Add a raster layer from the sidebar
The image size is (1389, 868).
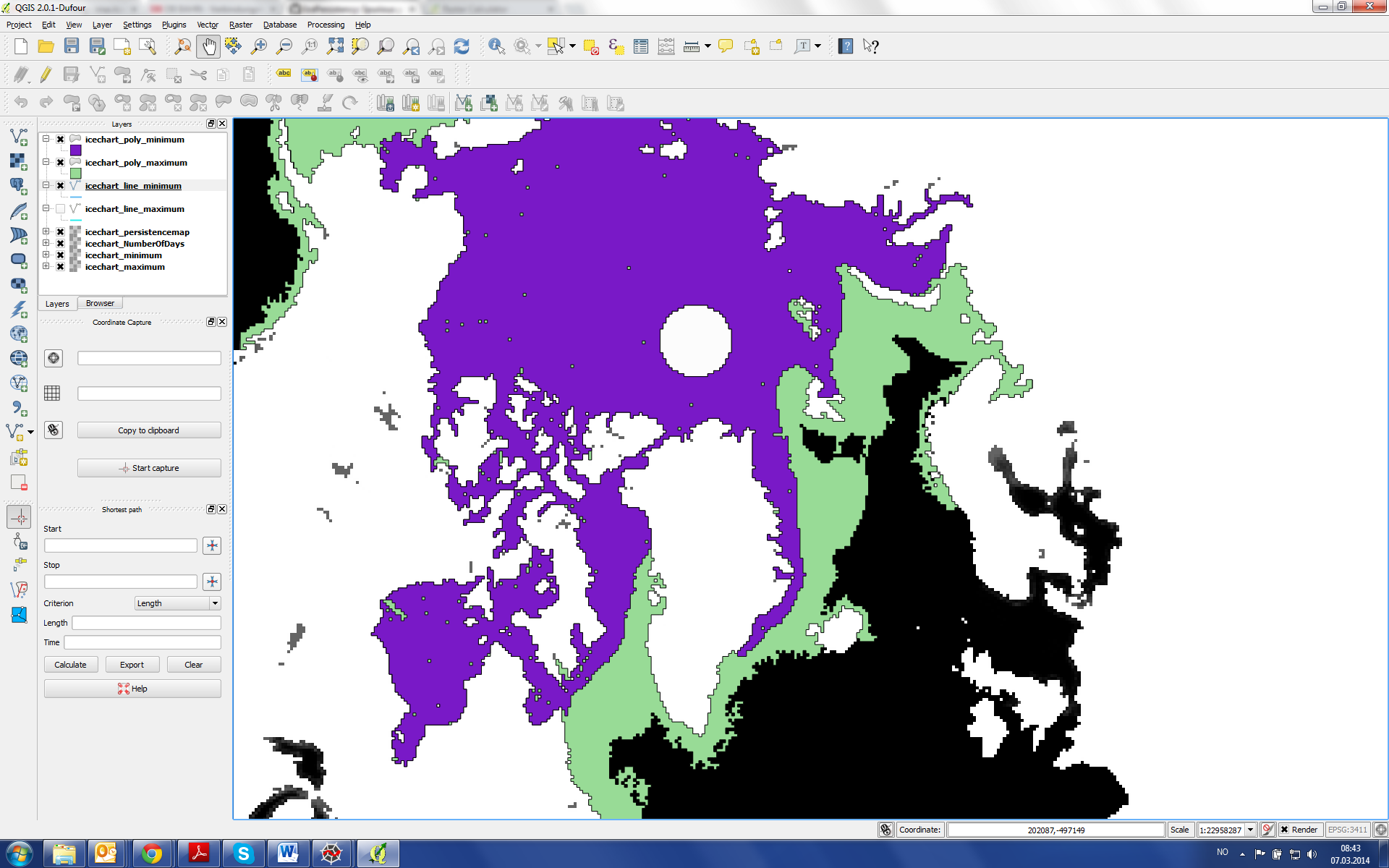point(19,161)
